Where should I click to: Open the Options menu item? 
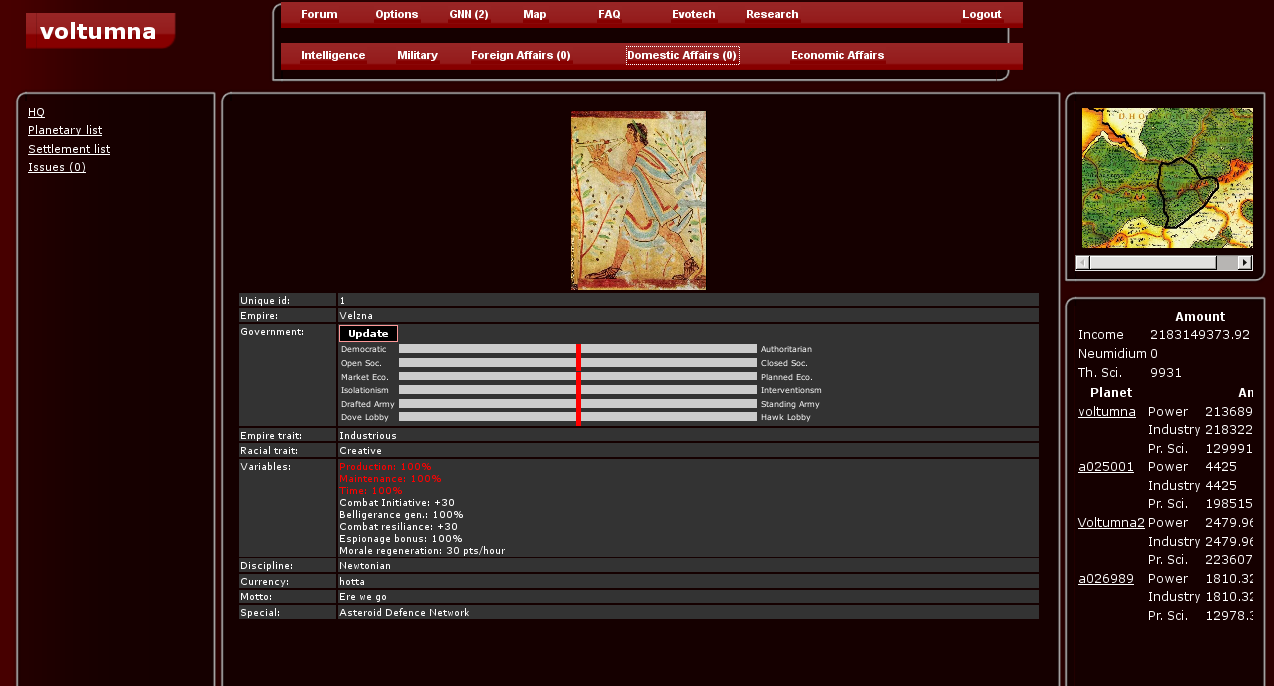pyautogui.click(x=396, y=14)
